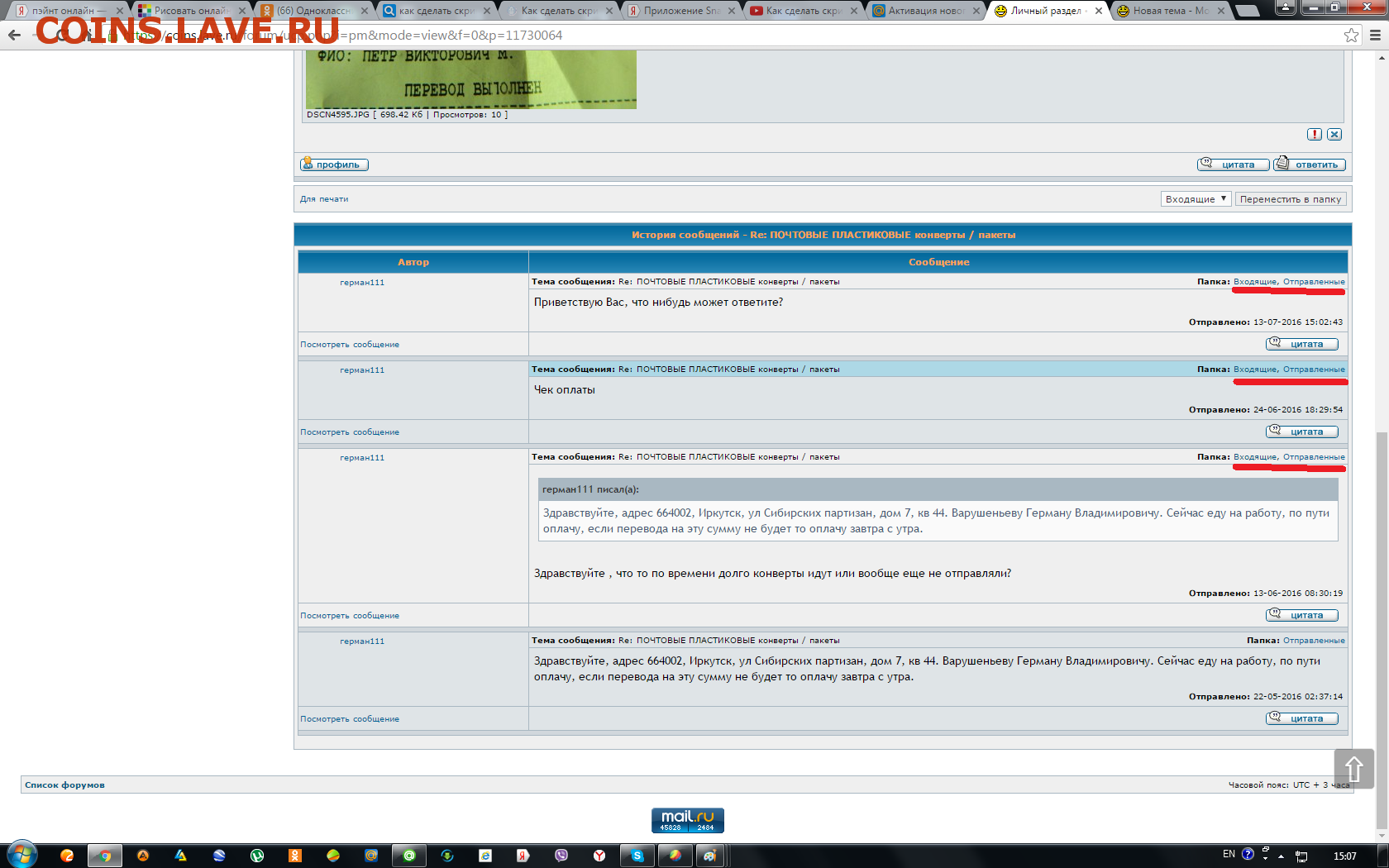Click the report message exclamation icon
This screenshot has width=1389, height=868.
point(1314,134)
